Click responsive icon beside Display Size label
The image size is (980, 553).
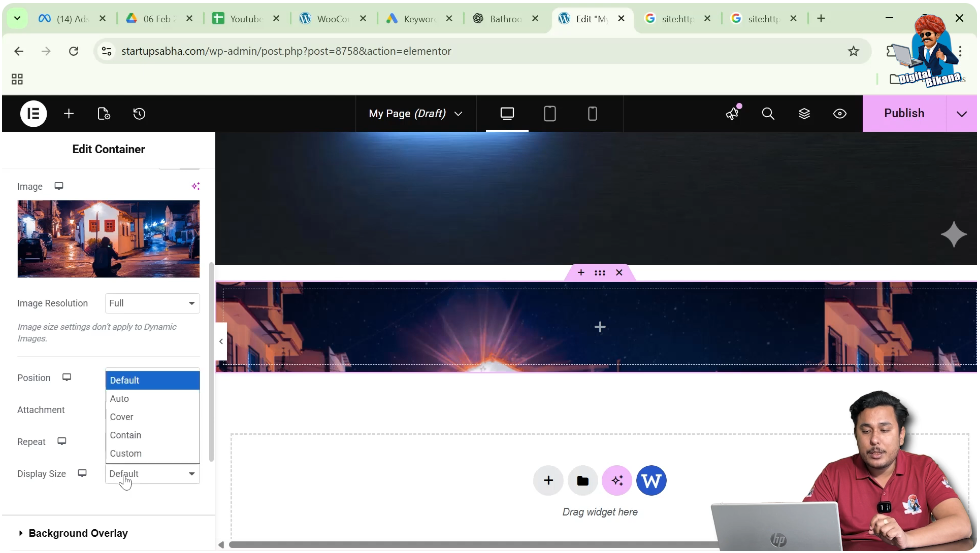pyautogui.click(x=82, y=473)
